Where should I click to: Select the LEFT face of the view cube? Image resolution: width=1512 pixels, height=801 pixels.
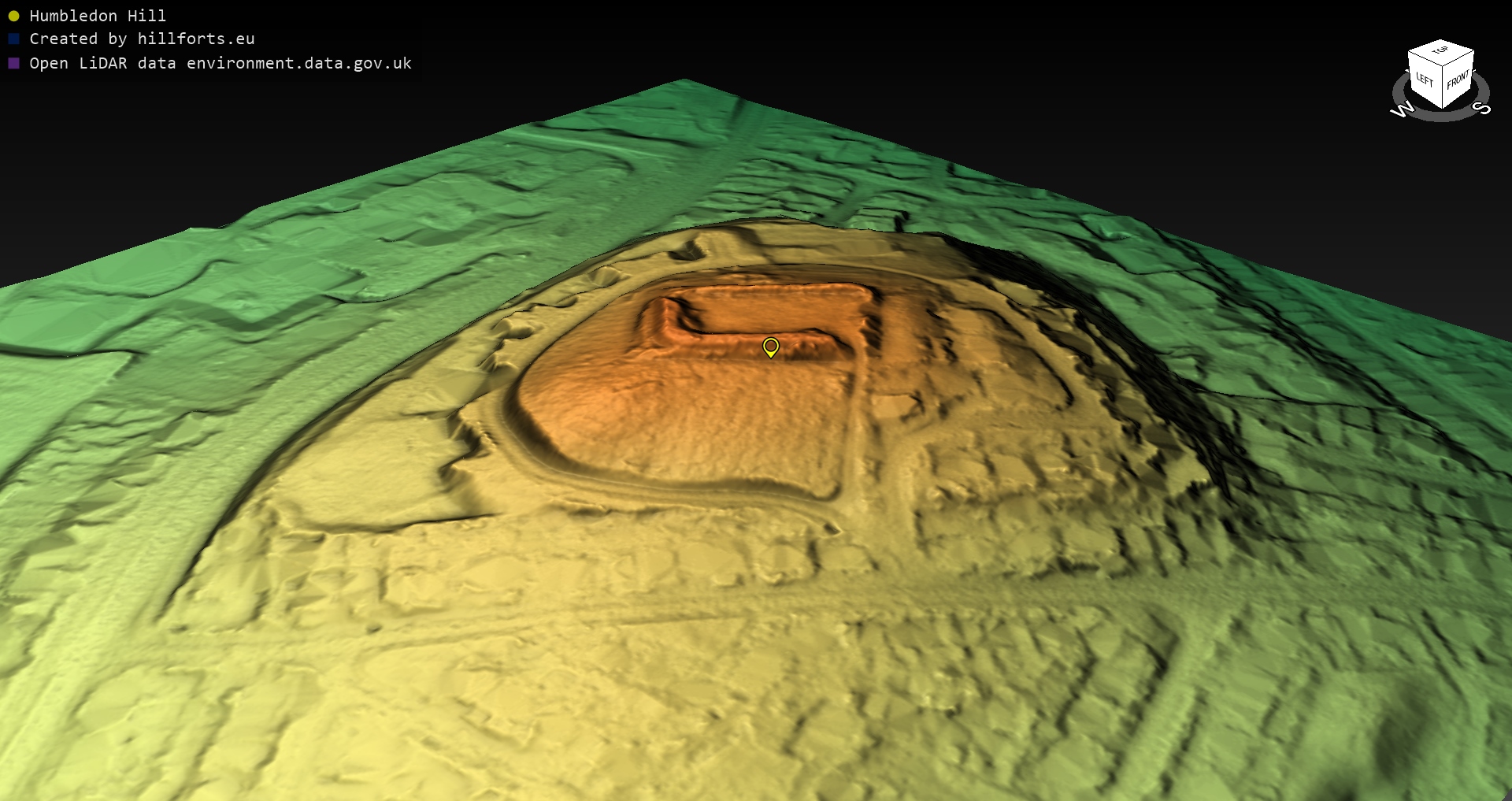point(1425,80)
